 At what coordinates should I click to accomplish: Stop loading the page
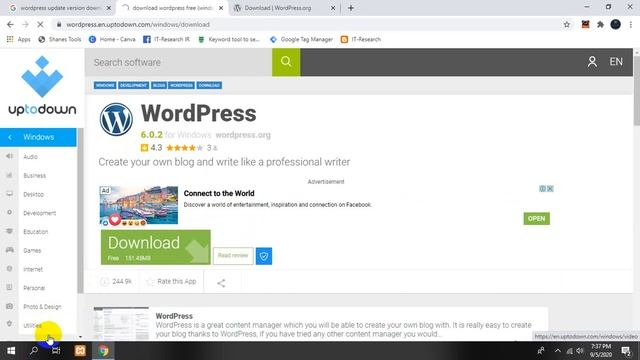pos(40,24)
